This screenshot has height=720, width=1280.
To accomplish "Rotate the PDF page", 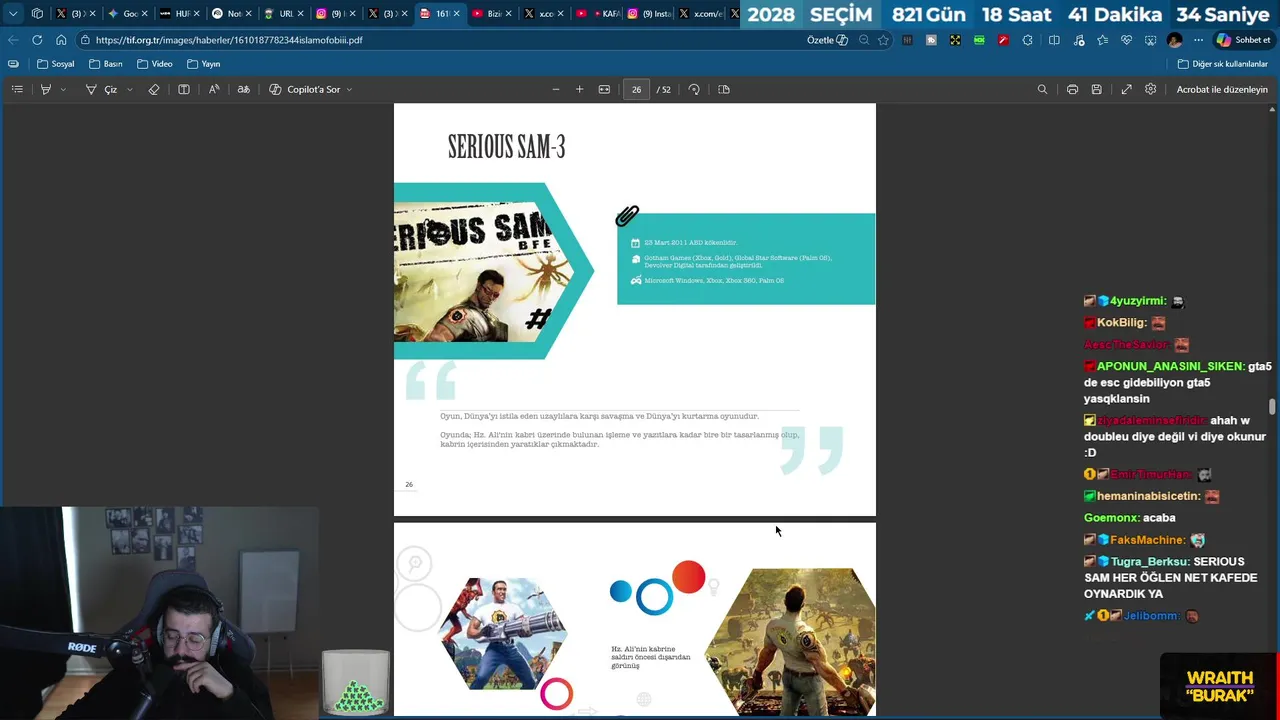I will click(694, 89).
